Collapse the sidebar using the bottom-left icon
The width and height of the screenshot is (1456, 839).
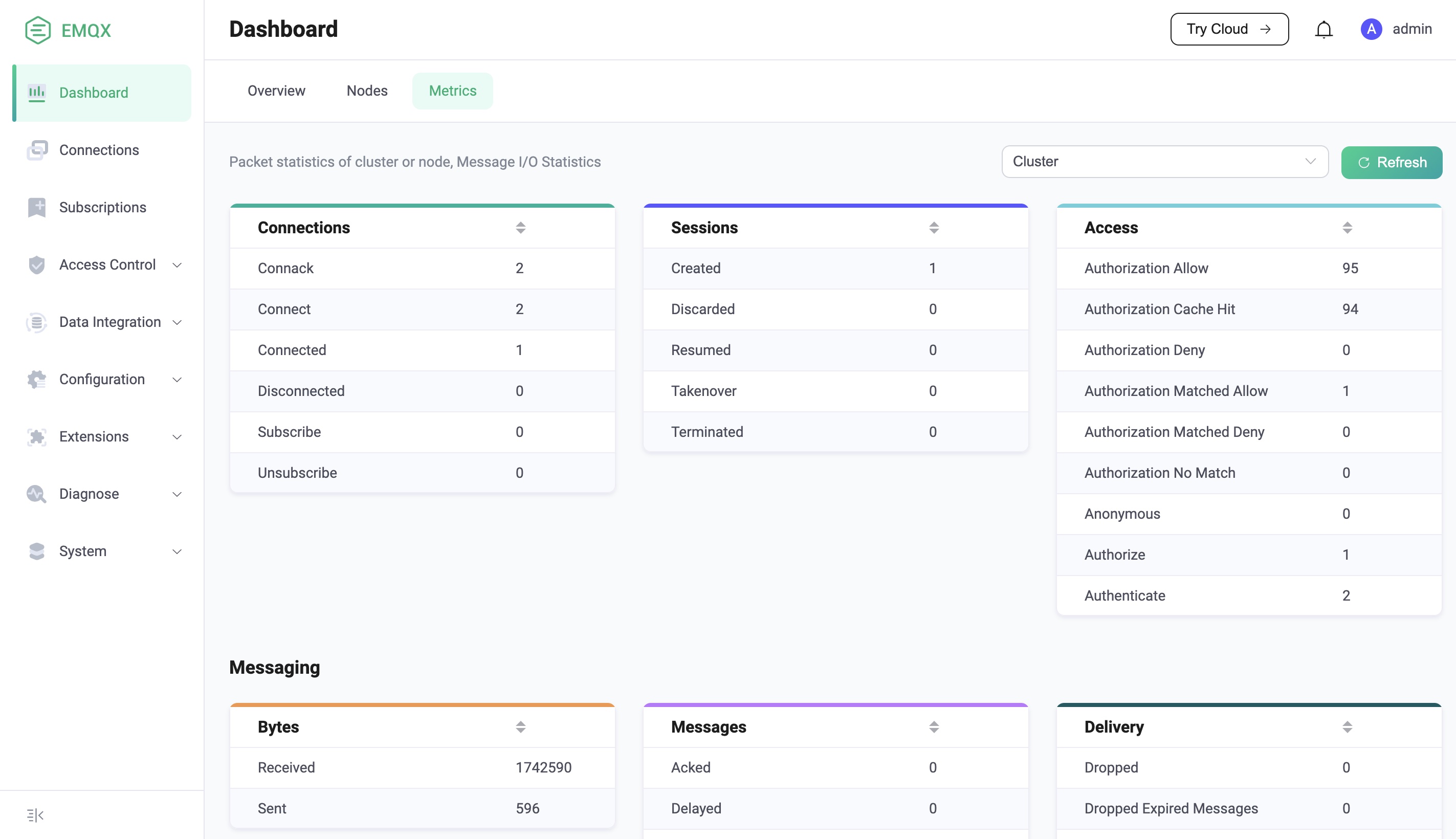tap(35, 815)
